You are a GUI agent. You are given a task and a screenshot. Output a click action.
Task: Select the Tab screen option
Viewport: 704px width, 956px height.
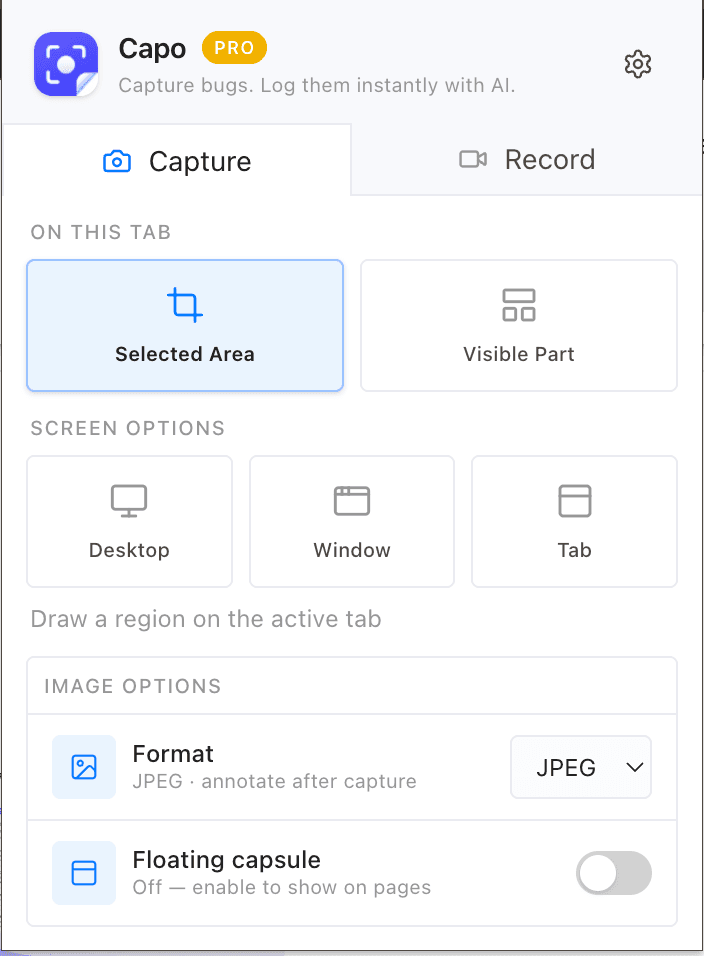[x=574, y=521]
